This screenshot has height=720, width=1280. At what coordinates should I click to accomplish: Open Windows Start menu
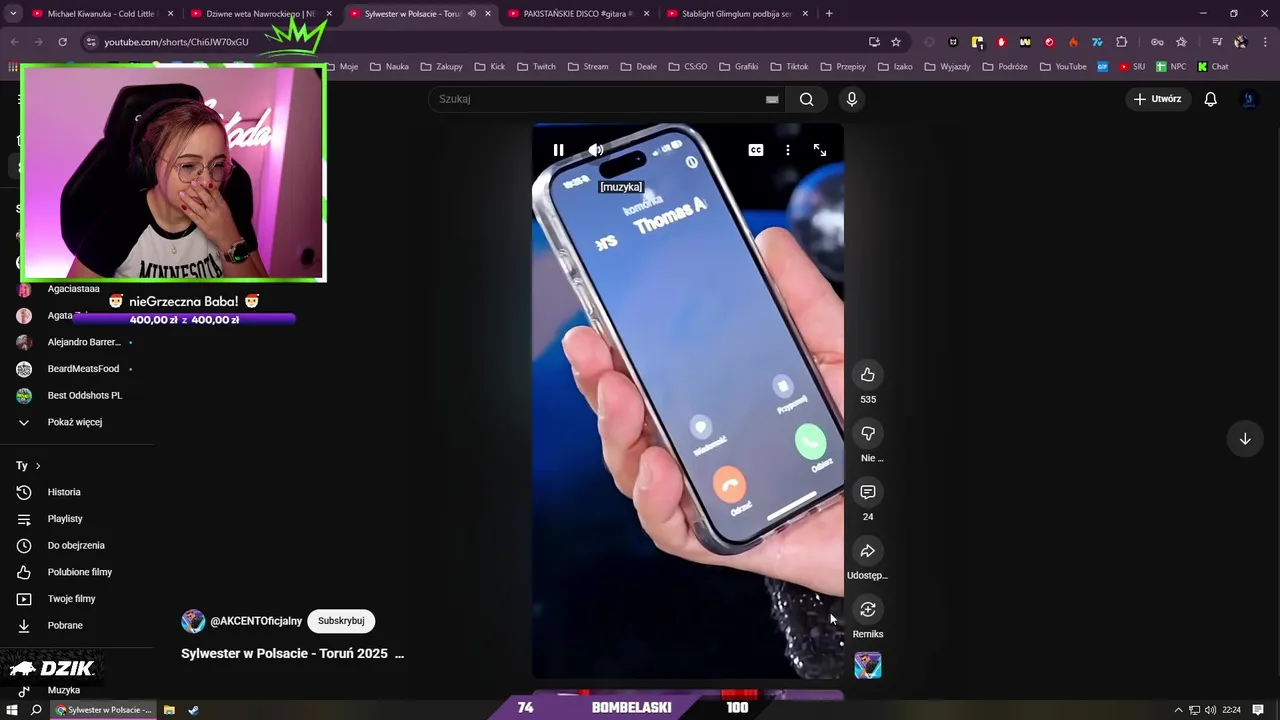coord(12,710)
